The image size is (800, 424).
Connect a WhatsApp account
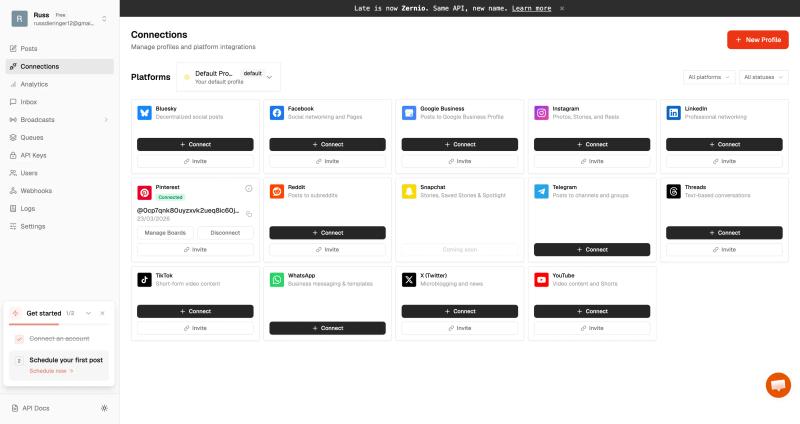(x=328, y=328)
